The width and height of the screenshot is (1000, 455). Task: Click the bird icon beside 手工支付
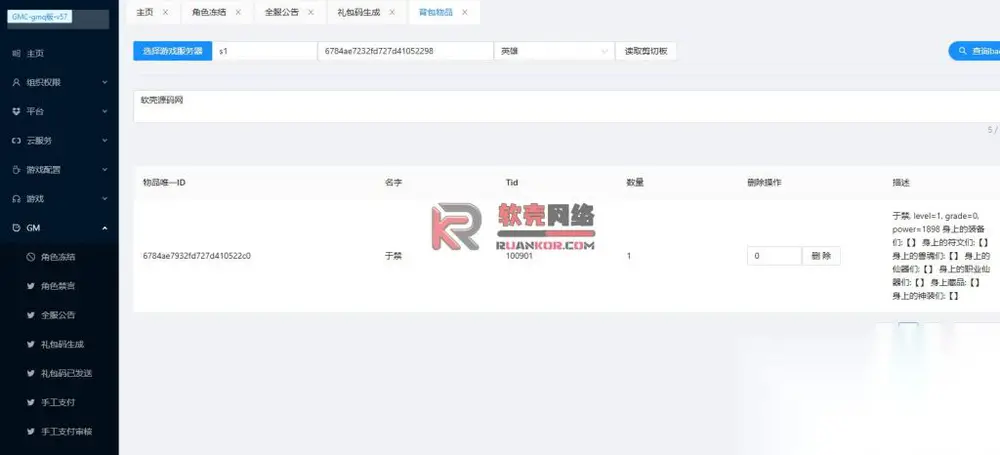(x=31, y=402)
